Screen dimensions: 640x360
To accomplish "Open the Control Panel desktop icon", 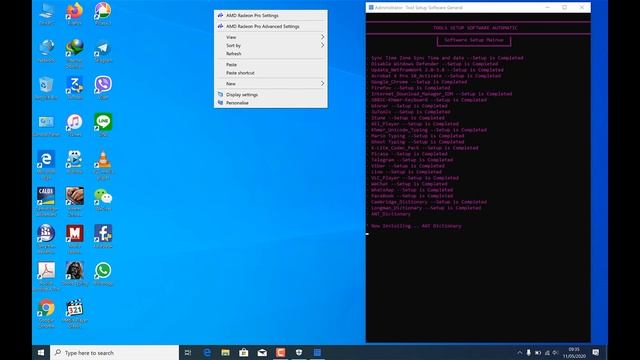I will (46, 125).
